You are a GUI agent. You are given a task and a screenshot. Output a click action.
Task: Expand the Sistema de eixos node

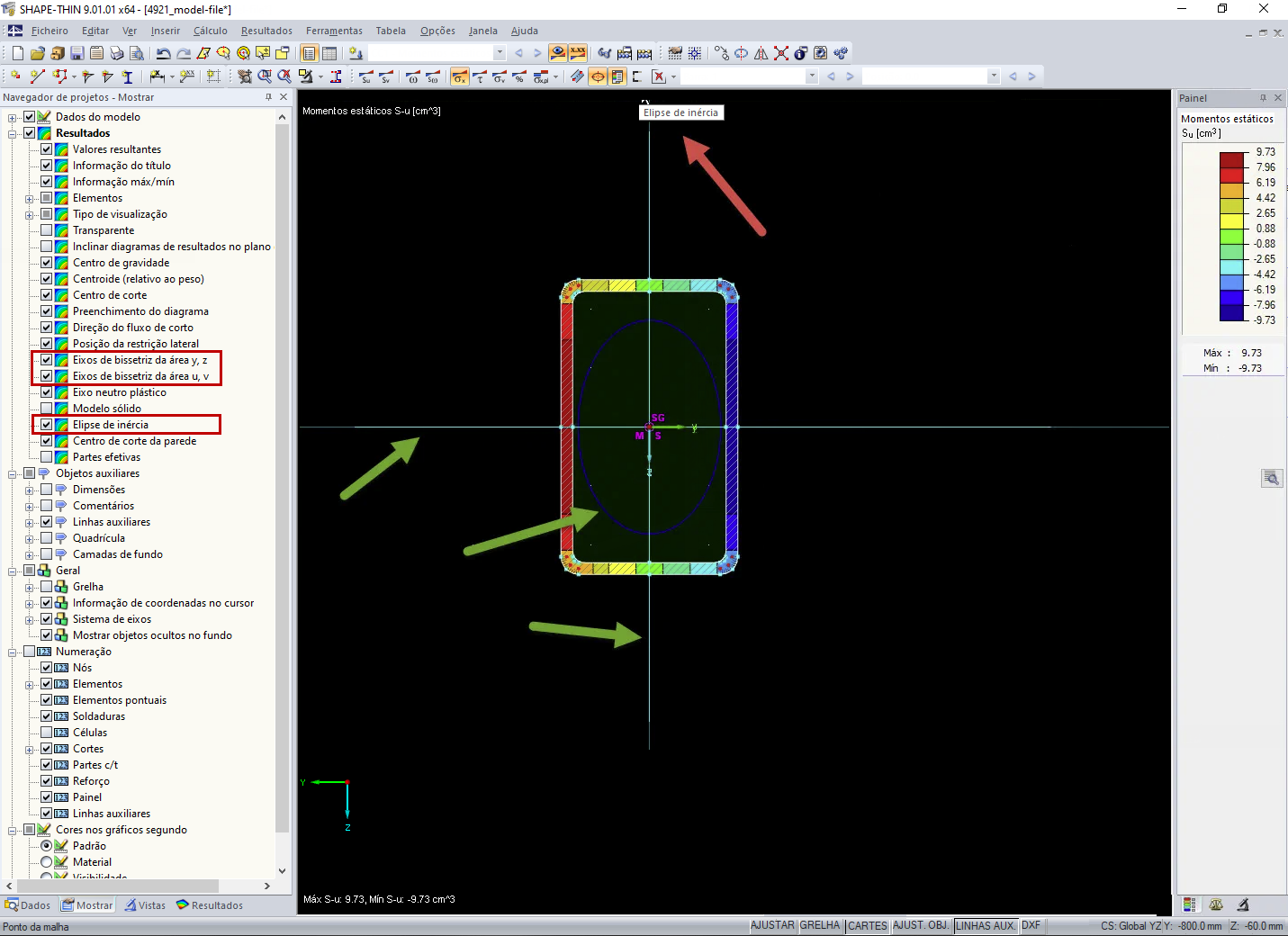point(30,619)
